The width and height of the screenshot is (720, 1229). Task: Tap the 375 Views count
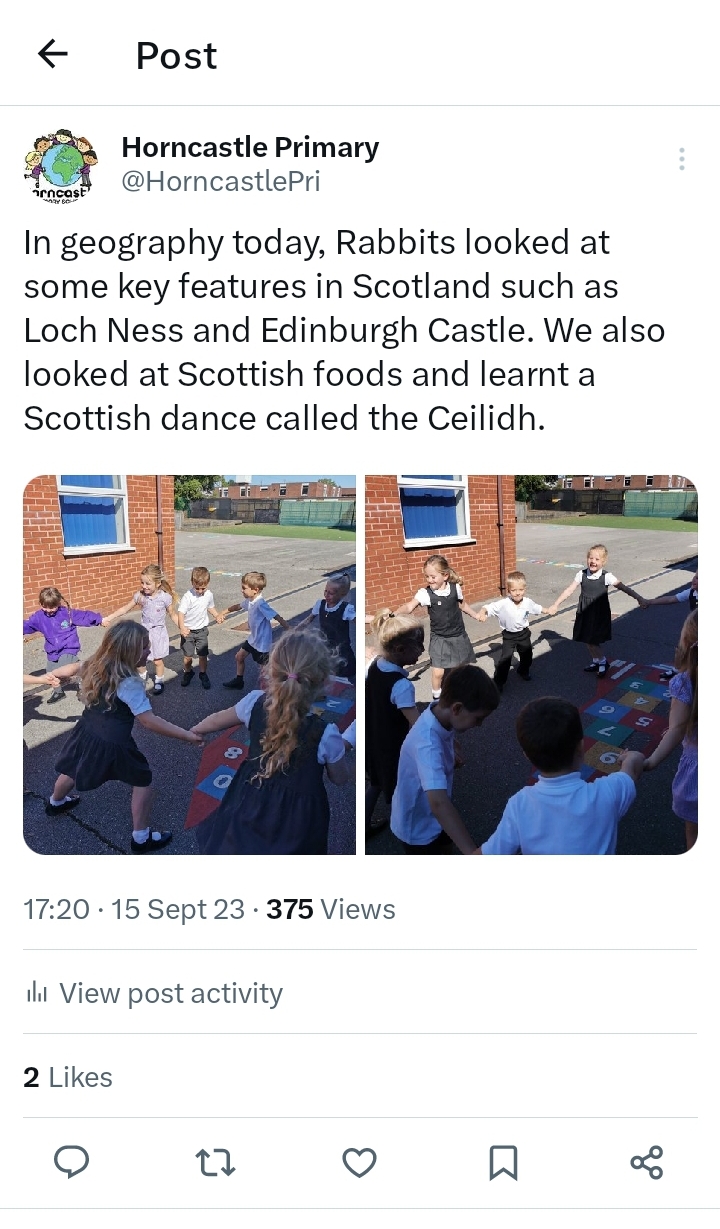(x=331, y=909)
